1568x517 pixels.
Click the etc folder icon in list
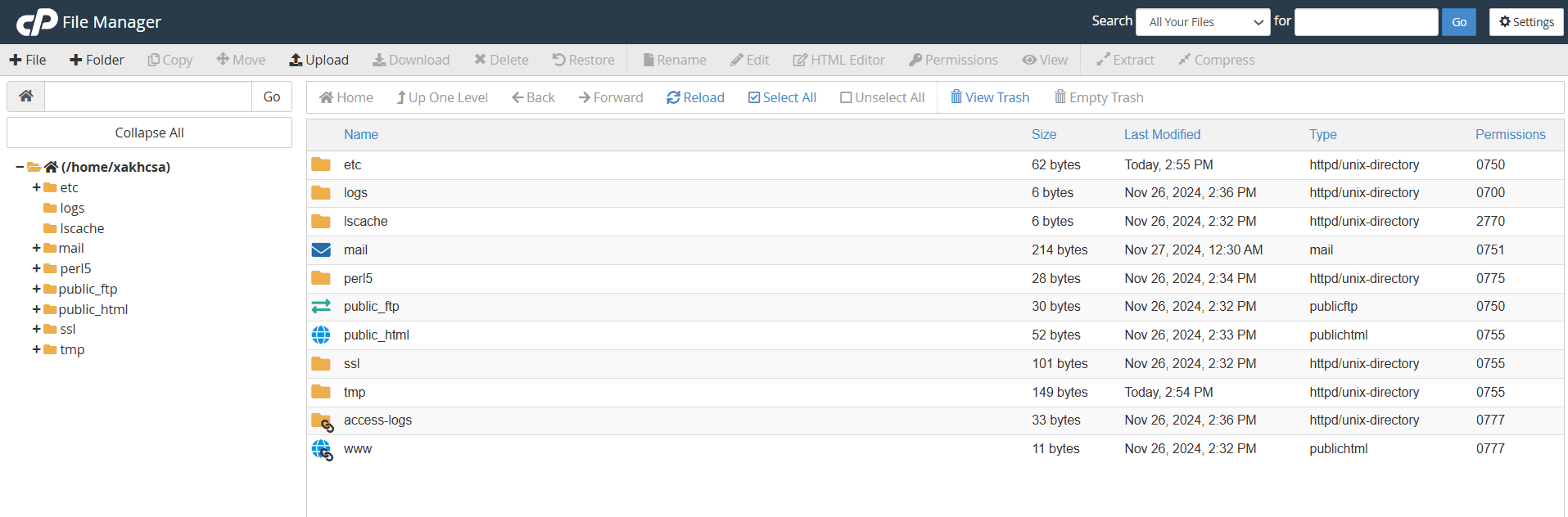point(321,164)
